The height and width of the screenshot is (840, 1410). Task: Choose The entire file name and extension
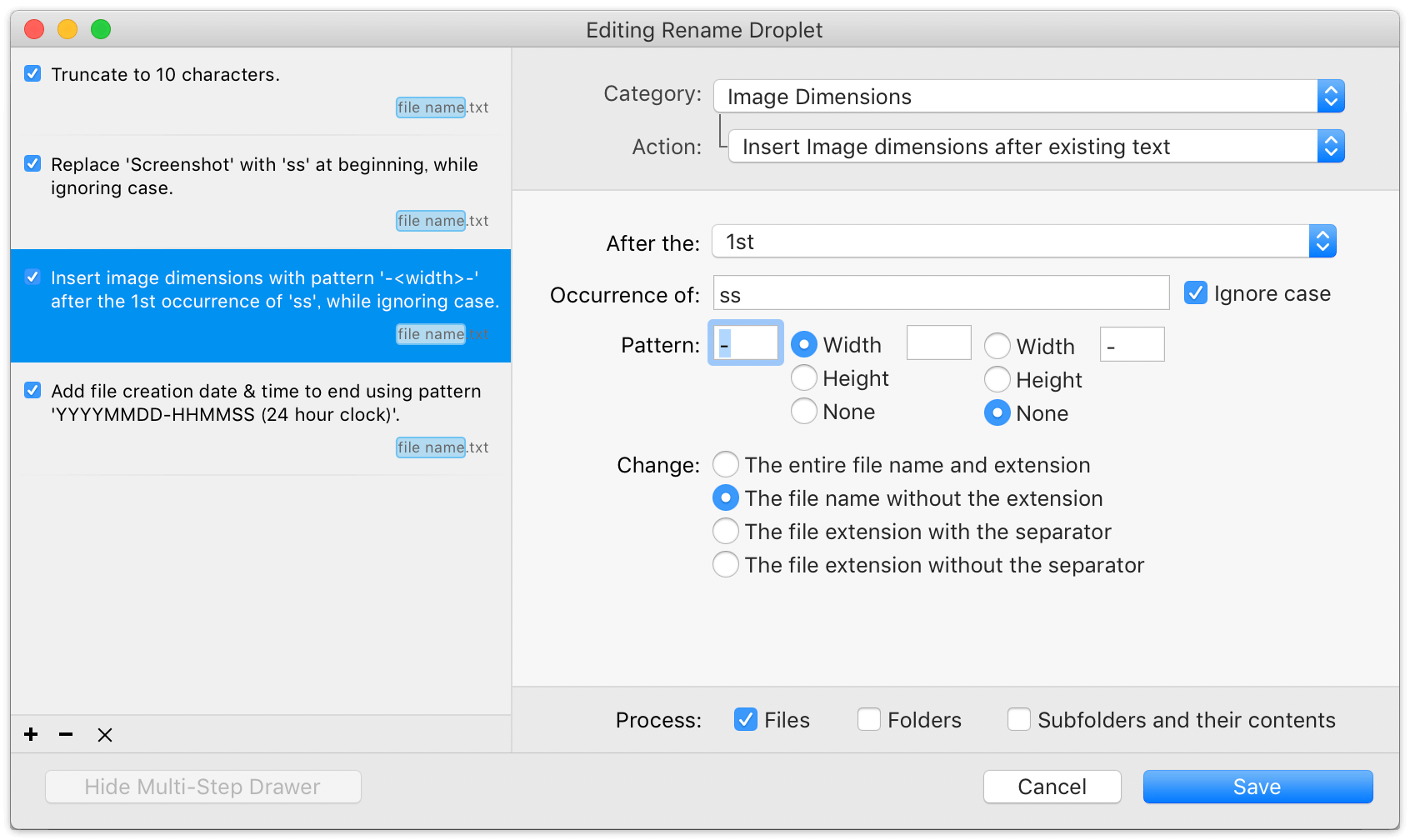point(726,464)
